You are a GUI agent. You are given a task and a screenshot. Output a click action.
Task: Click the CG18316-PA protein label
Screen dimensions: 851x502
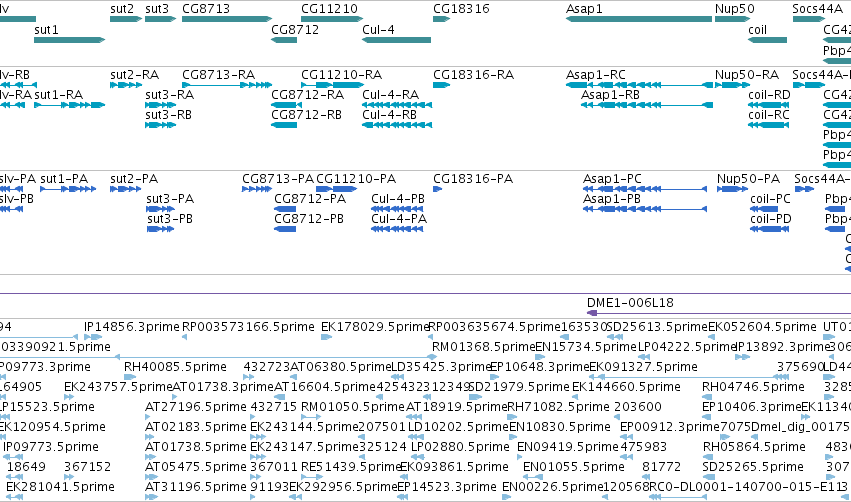click(x=473, y=179)
